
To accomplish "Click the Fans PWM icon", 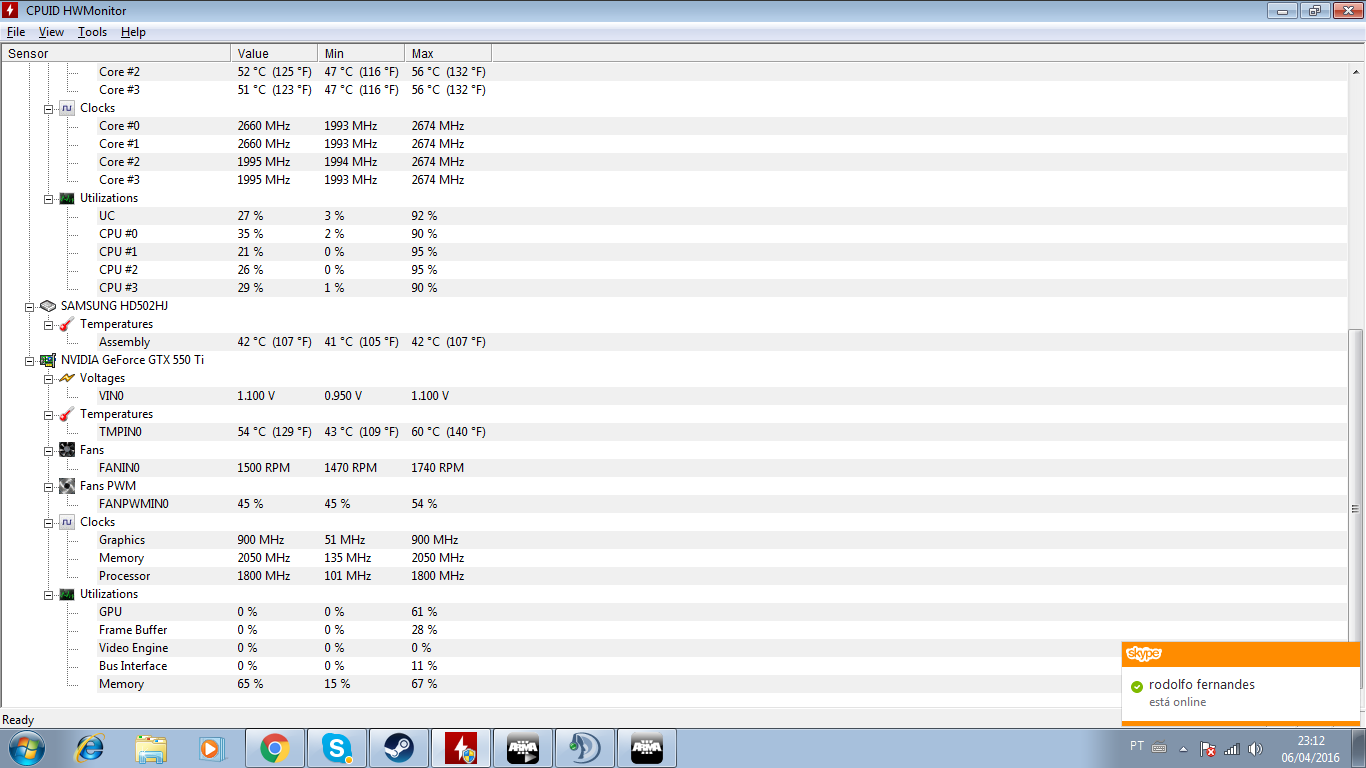I will pos(67,486).
